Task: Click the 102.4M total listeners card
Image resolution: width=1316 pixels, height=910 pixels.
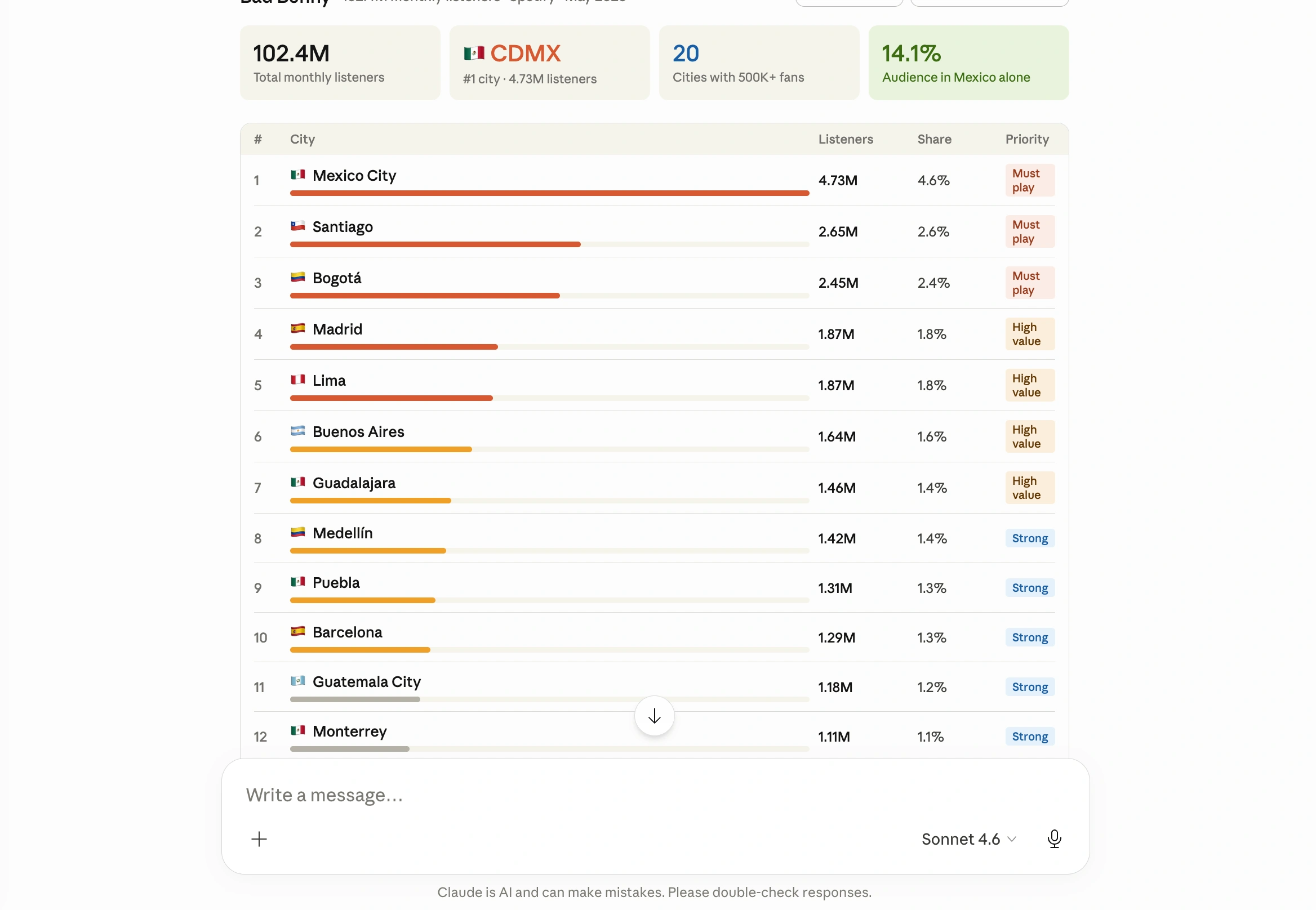Action: pyautogui.click(x=340, y=63)
